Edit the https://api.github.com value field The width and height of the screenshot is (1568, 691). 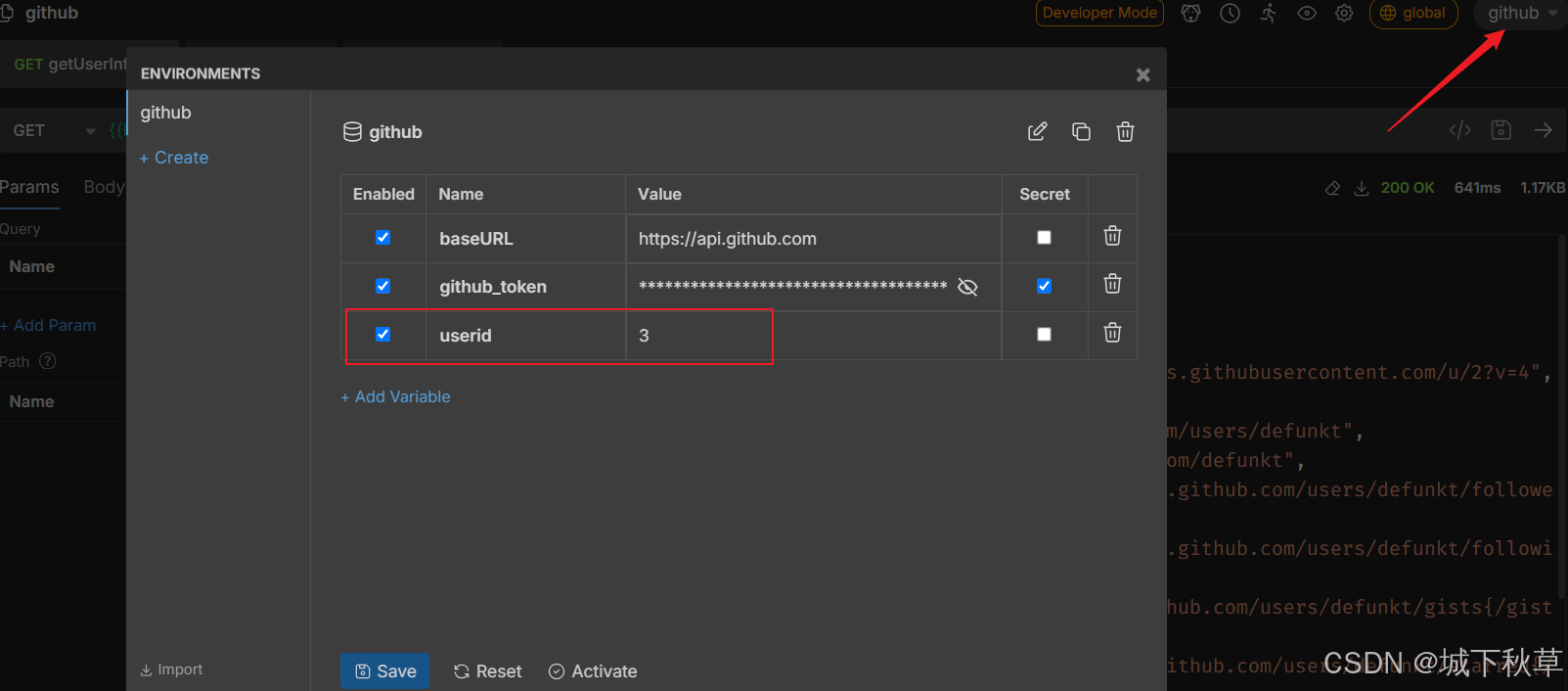point(813,239)
